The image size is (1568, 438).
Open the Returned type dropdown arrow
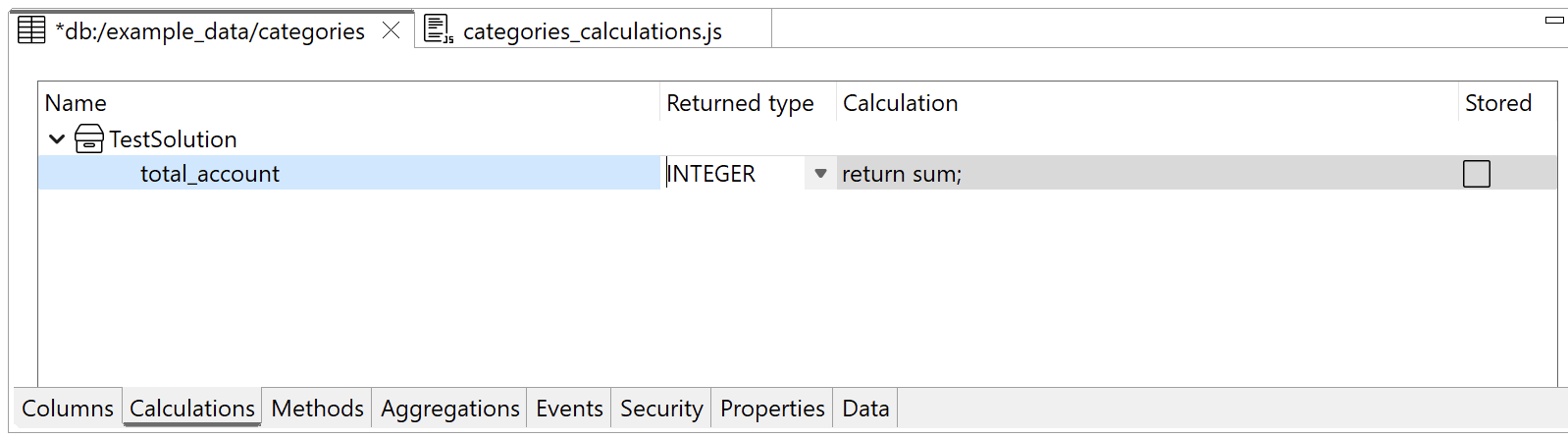820,174
